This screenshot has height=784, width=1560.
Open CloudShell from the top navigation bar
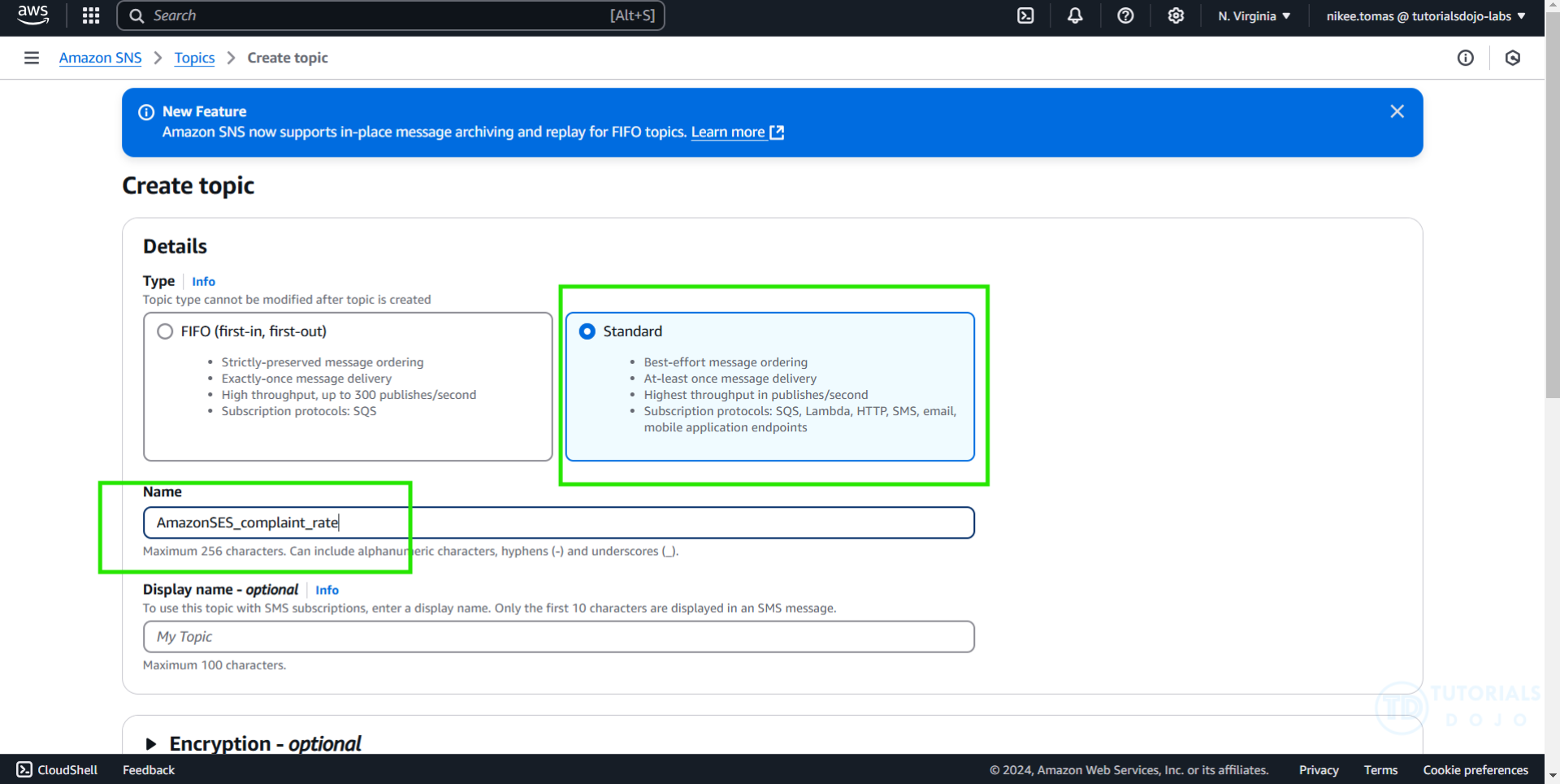tap(1025, 15)
